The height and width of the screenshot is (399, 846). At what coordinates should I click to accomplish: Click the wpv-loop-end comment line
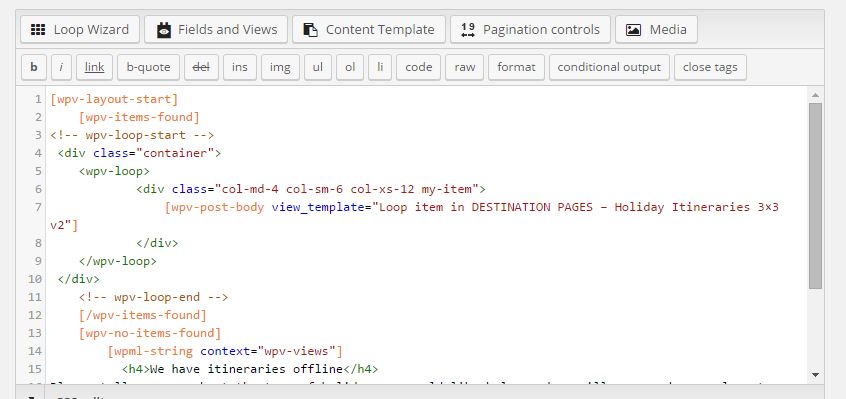point(154,297)
